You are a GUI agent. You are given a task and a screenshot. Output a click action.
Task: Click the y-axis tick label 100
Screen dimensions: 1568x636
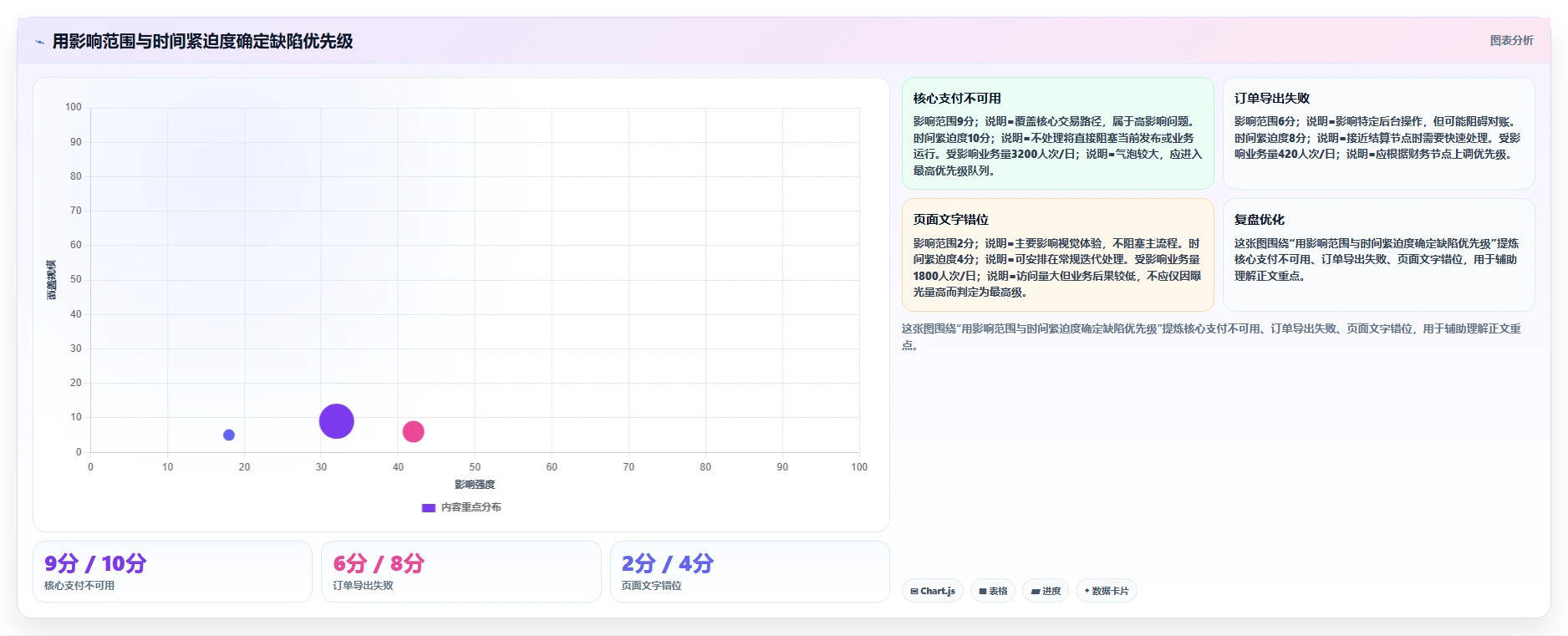click(x=74, y=107)
